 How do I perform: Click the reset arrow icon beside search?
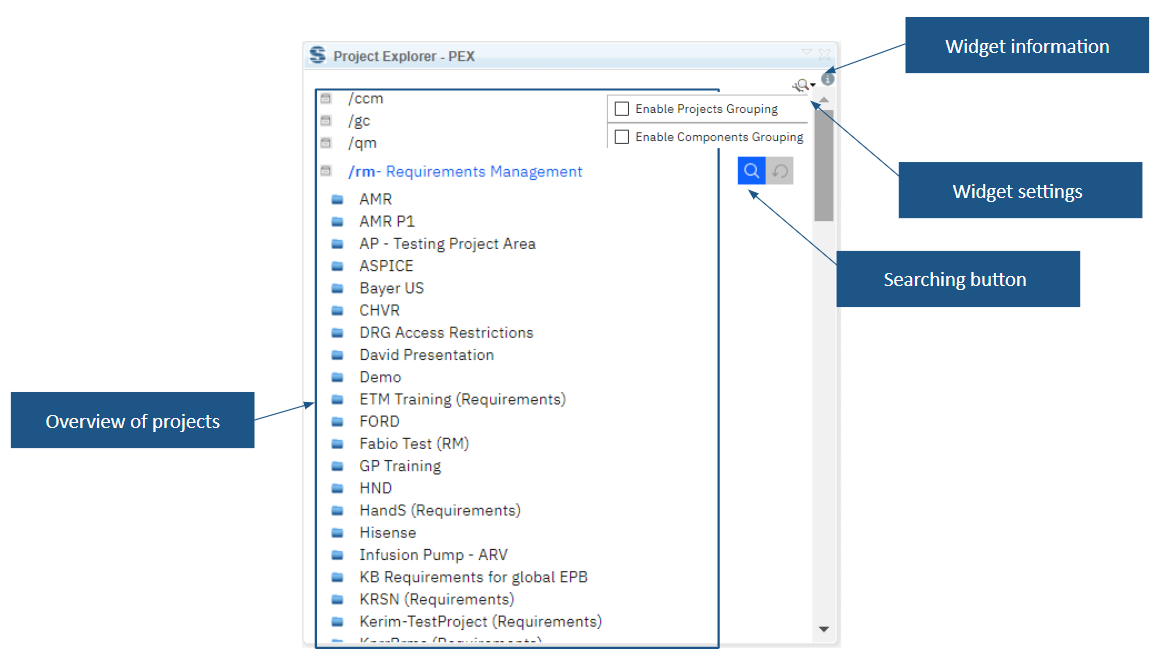[x=779, y=170]
